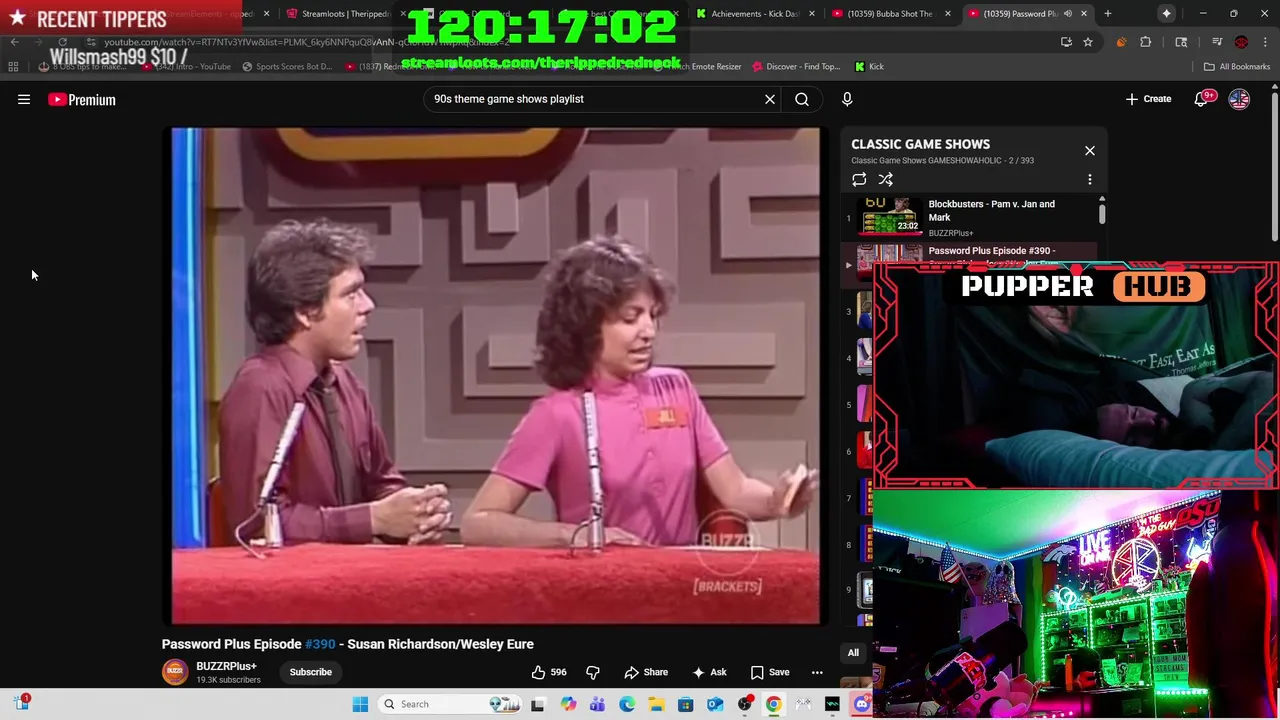
Task: Switch to Achievements - Kick Dashboard tab
Action: tap(754, 14)
